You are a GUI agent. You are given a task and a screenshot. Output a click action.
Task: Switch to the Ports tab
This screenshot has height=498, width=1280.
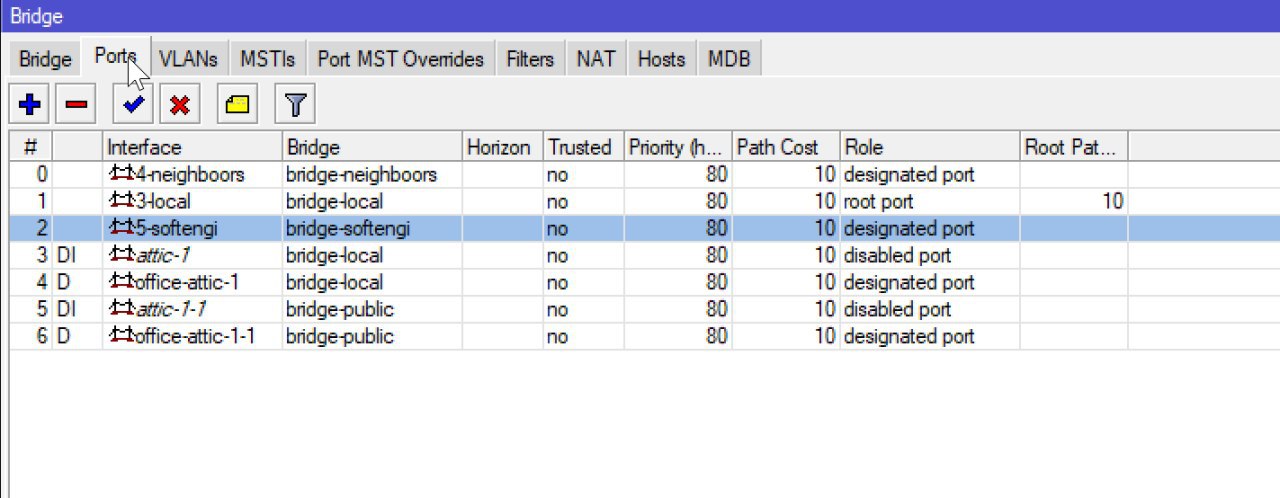pyautogui.click(x=116, y=57)
